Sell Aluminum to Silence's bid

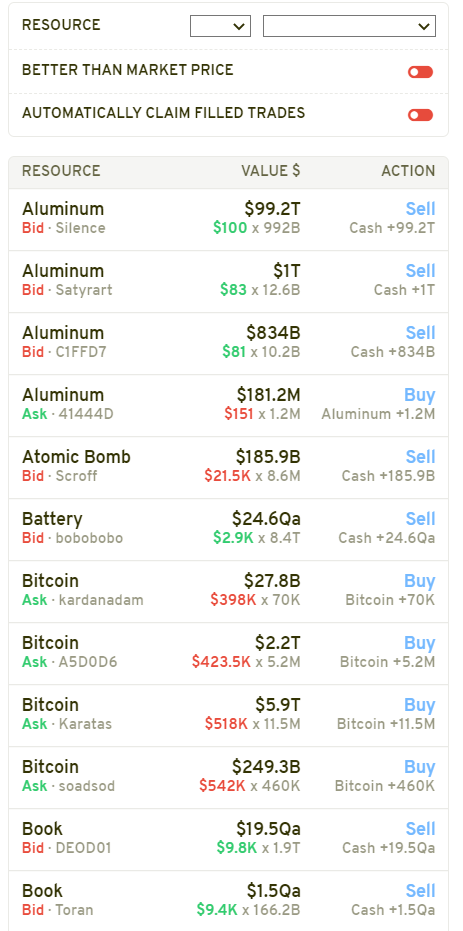[x=420, y=209]
